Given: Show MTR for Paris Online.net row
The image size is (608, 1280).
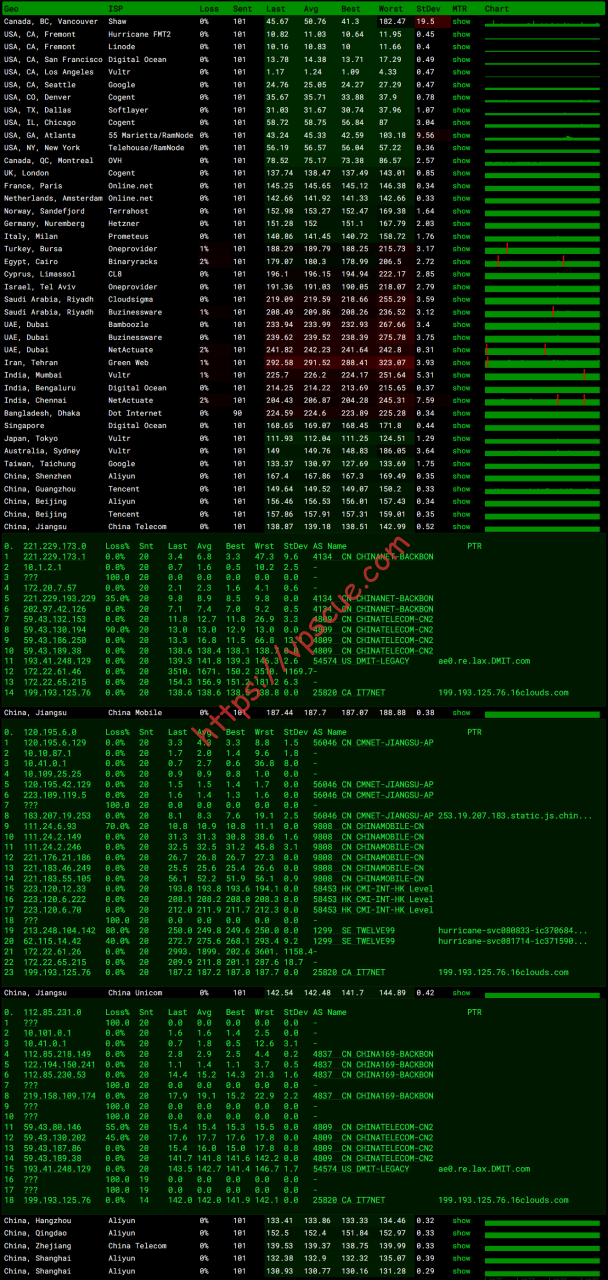Looking at the screenshot, I should [x=460, y=186].
